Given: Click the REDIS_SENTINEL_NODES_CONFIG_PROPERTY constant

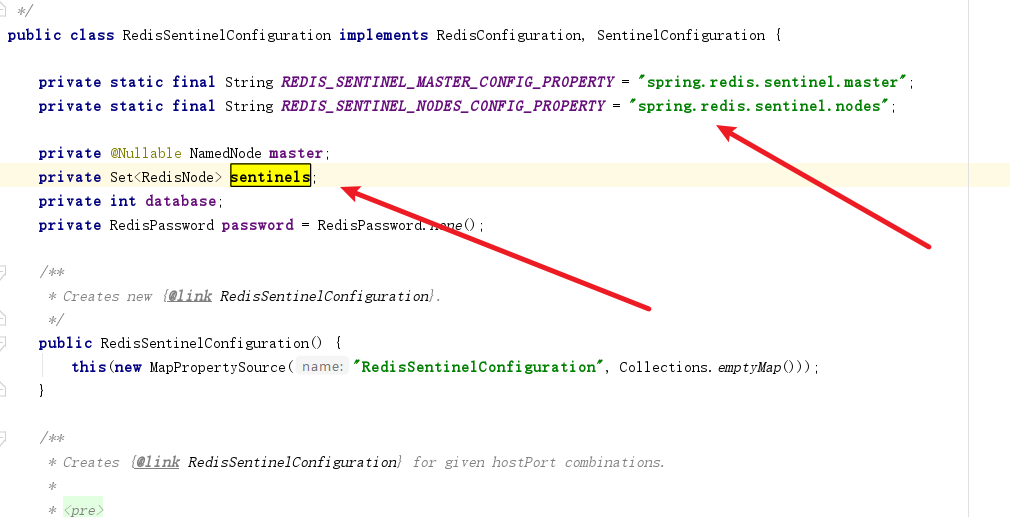Looking at the screenshot, I should click(443, 106).
